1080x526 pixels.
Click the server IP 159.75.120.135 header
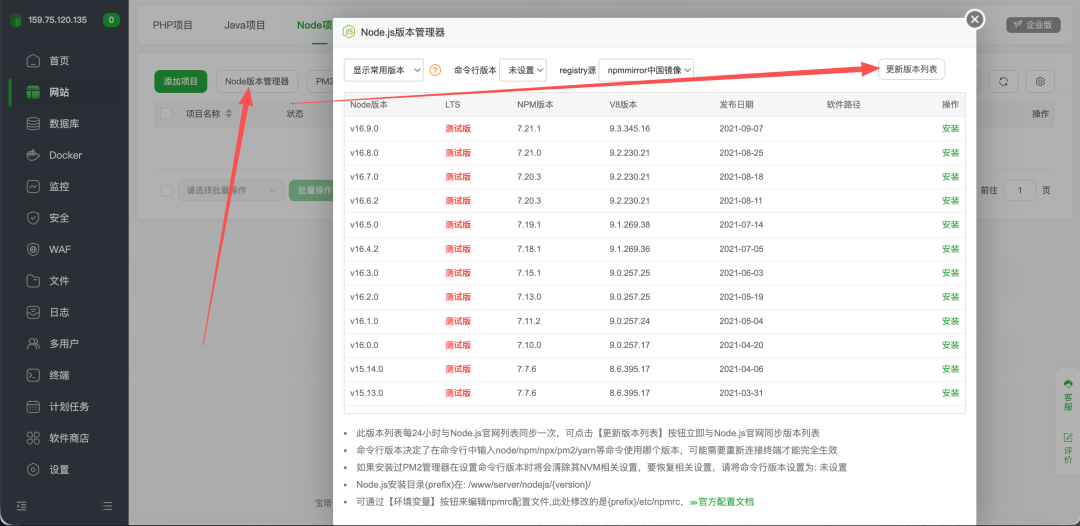coord(58,20)
